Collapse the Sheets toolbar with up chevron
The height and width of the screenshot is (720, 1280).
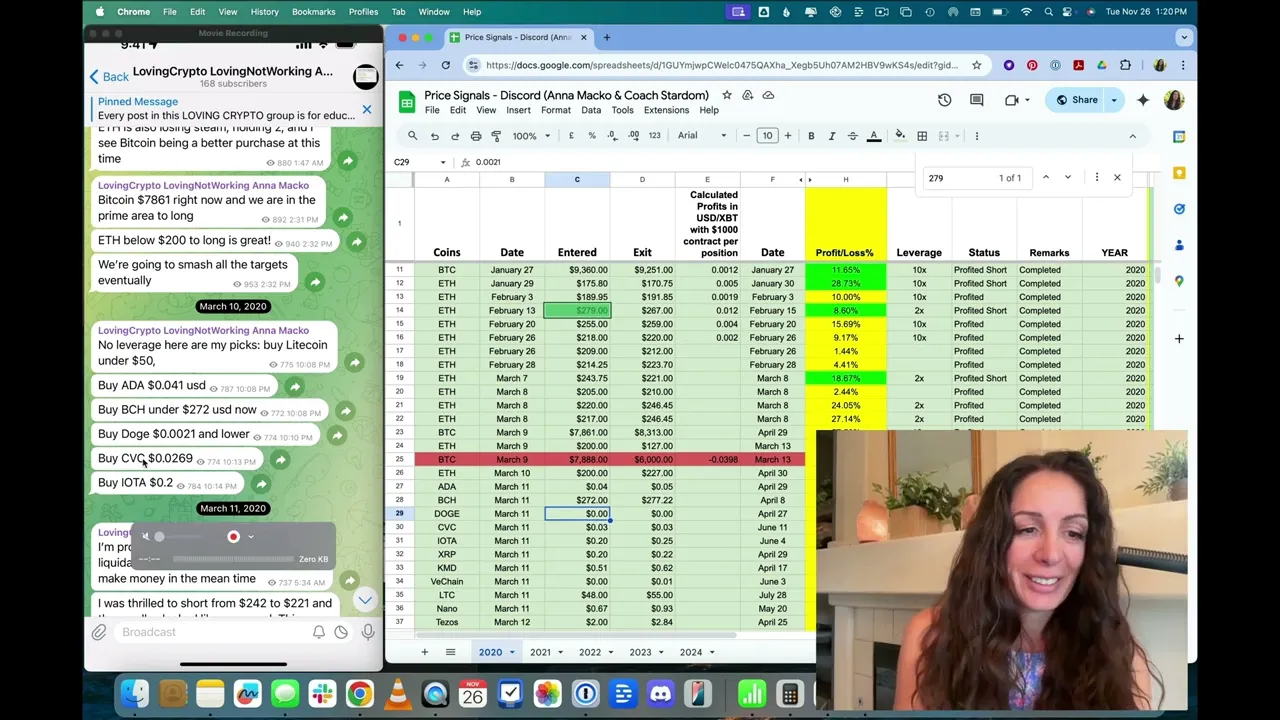[x=1132, y=136]
